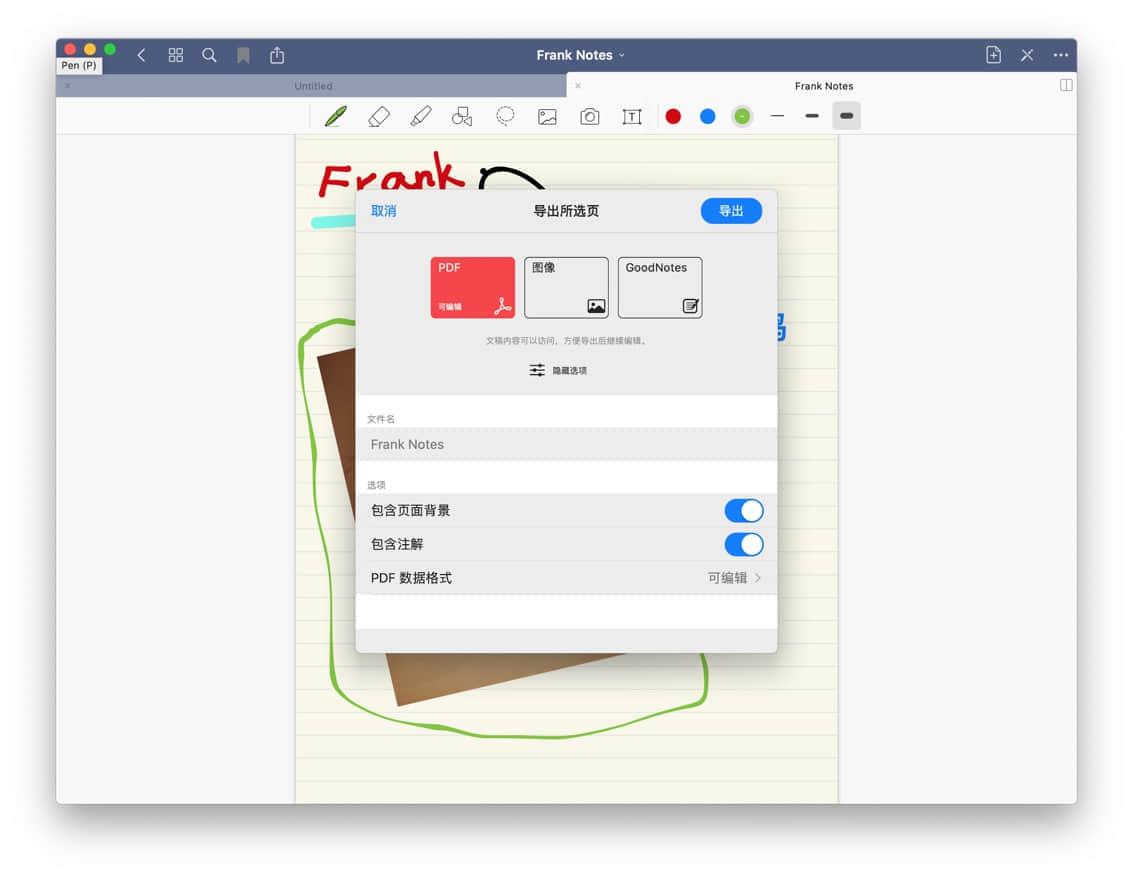Select the GoodNotes export format card

click(x=659, y=287)
